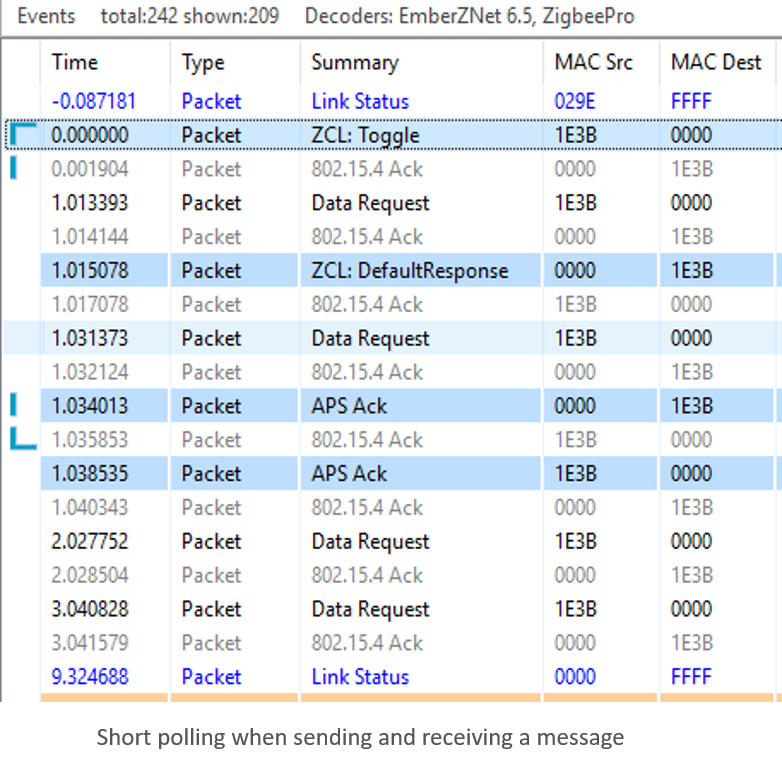Click the MAC Dest column header
Image resolution: width=782 pixels, height=768 pixels.
716,62
